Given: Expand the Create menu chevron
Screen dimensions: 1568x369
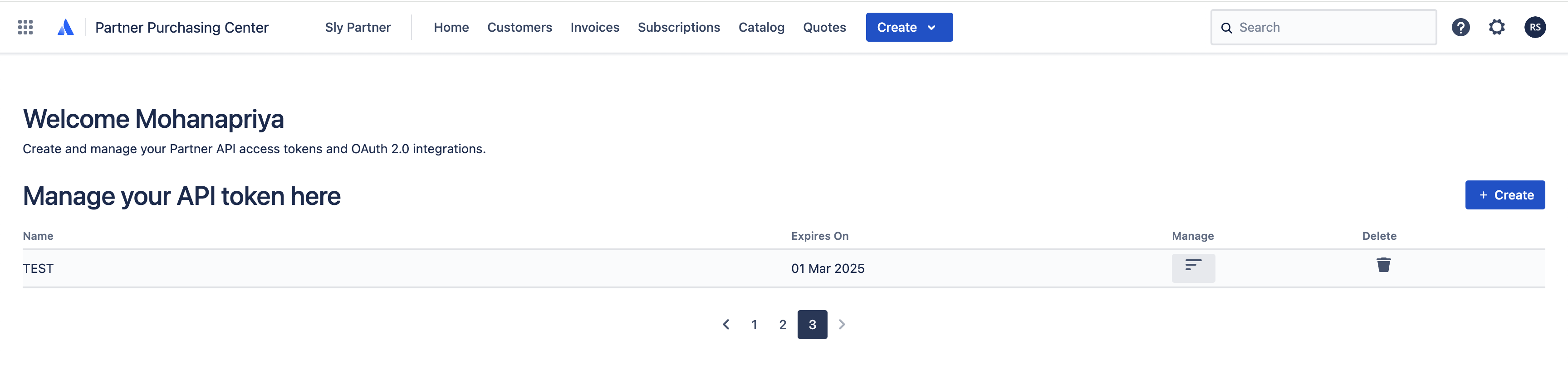Looking at the screenshot, I should [932, 27].
